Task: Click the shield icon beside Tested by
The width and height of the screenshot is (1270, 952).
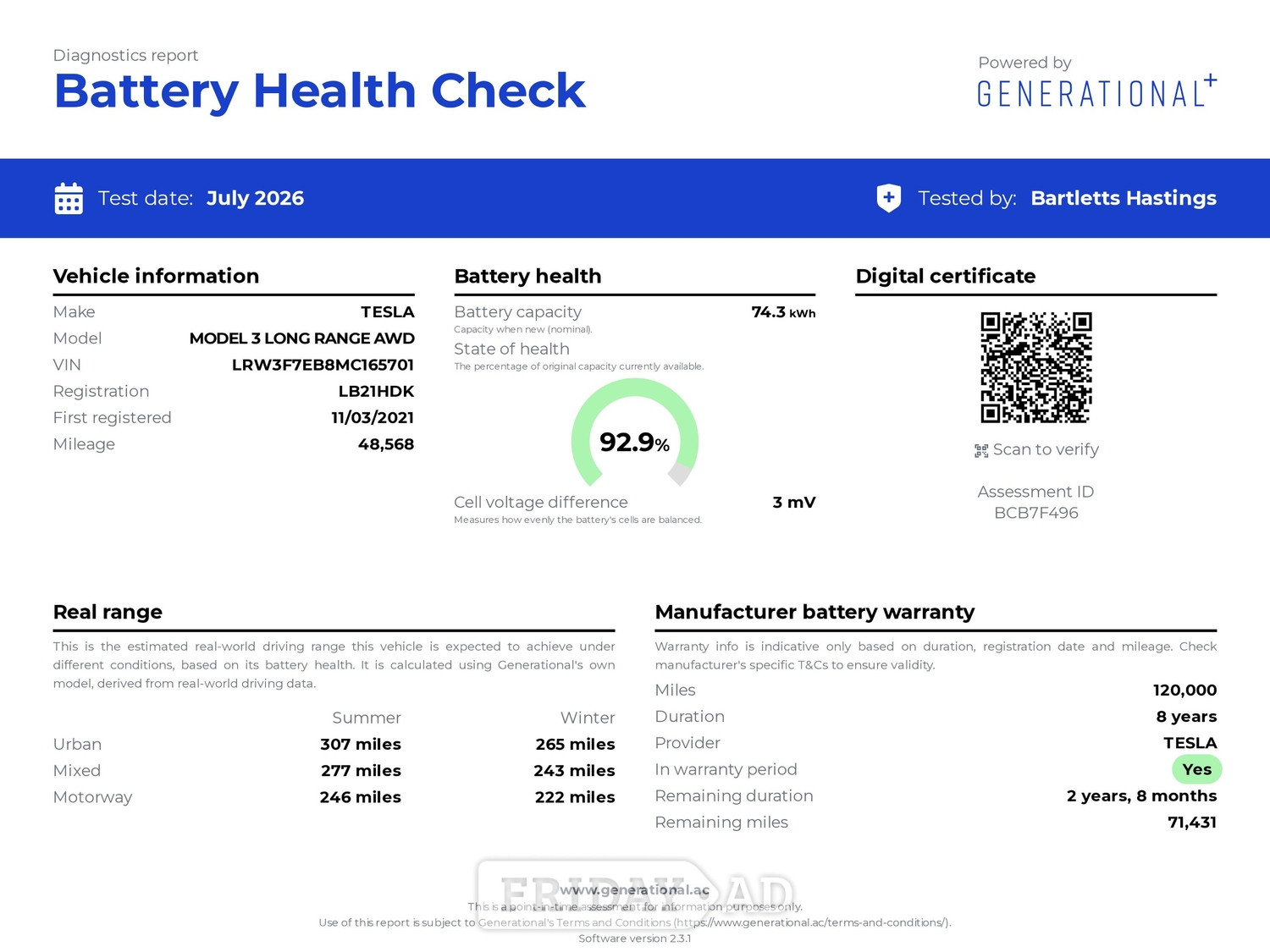Action: point(888,198)
